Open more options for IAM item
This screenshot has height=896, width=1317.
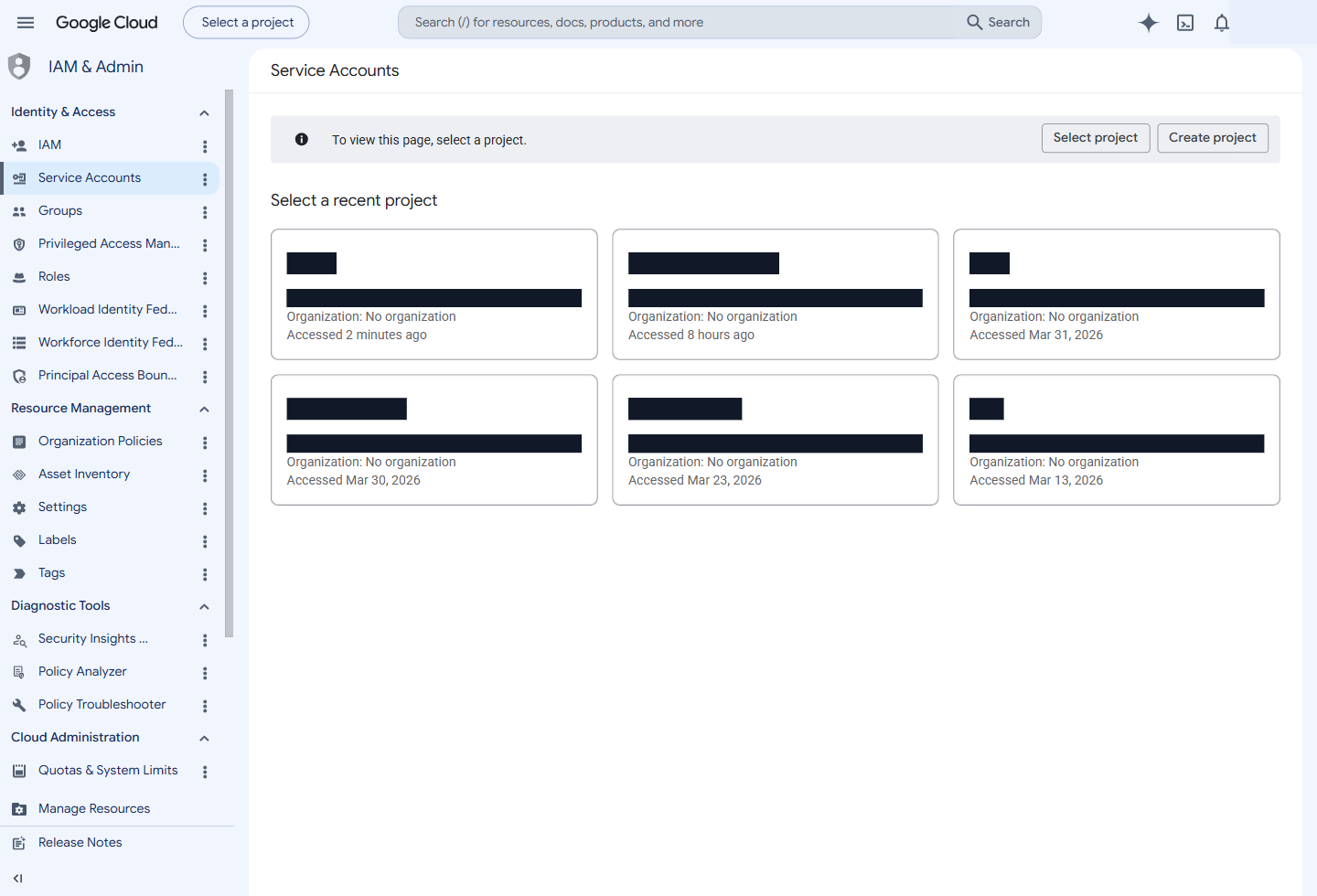(205, 146)
